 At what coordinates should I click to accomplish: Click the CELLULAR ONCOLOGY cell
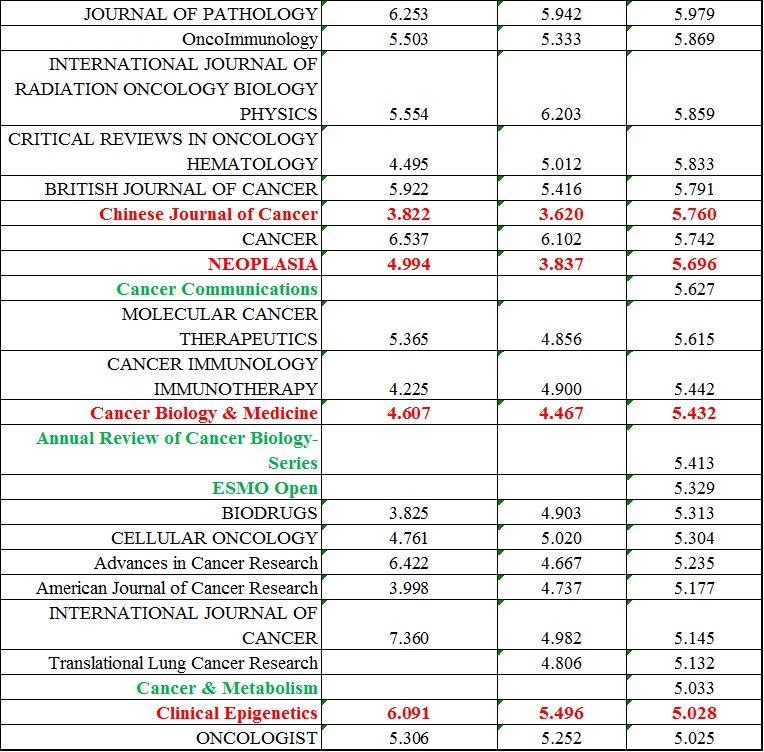161,538
